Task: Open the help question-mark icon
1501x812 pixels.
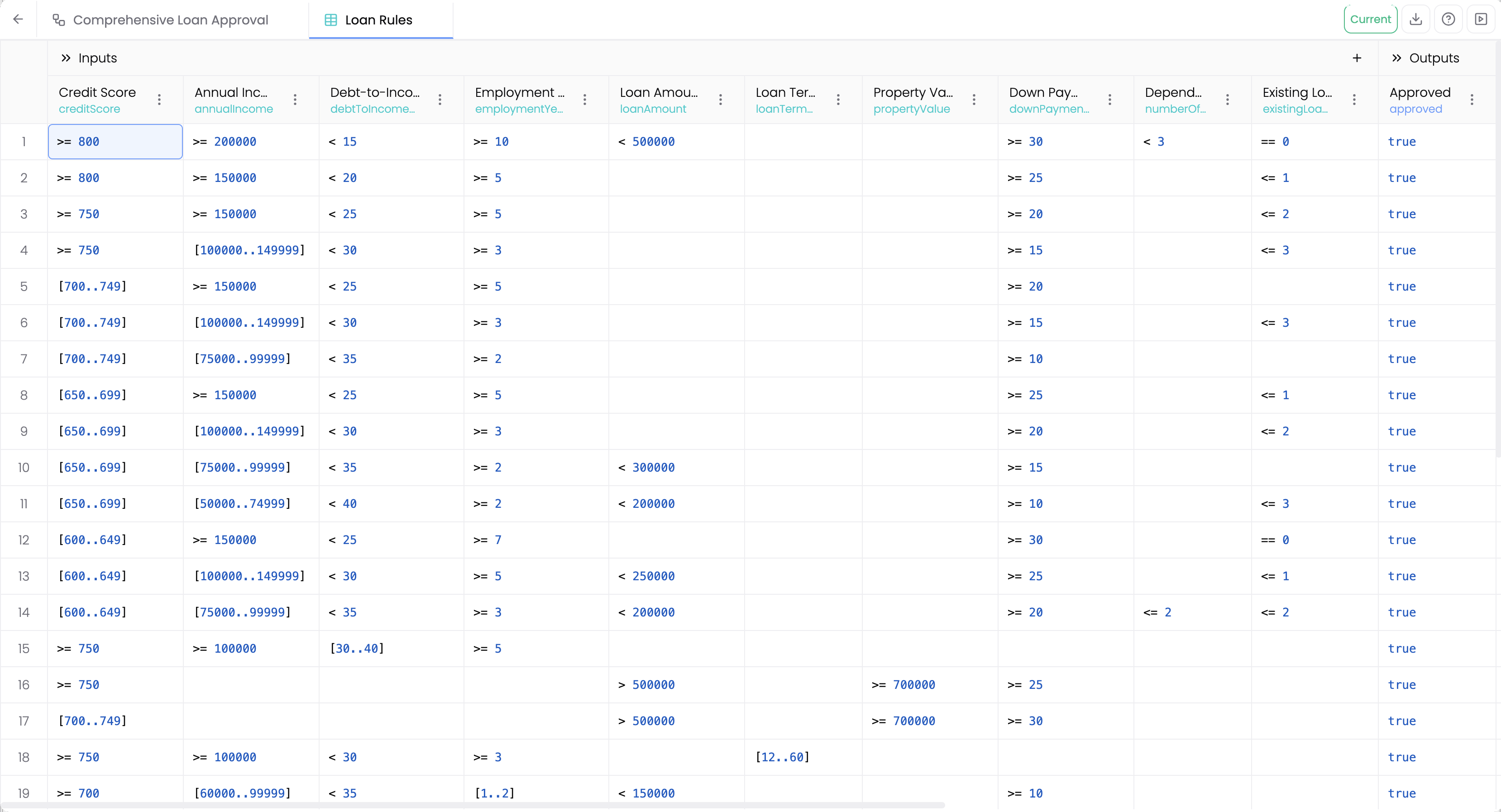Action: point(1449,19)
